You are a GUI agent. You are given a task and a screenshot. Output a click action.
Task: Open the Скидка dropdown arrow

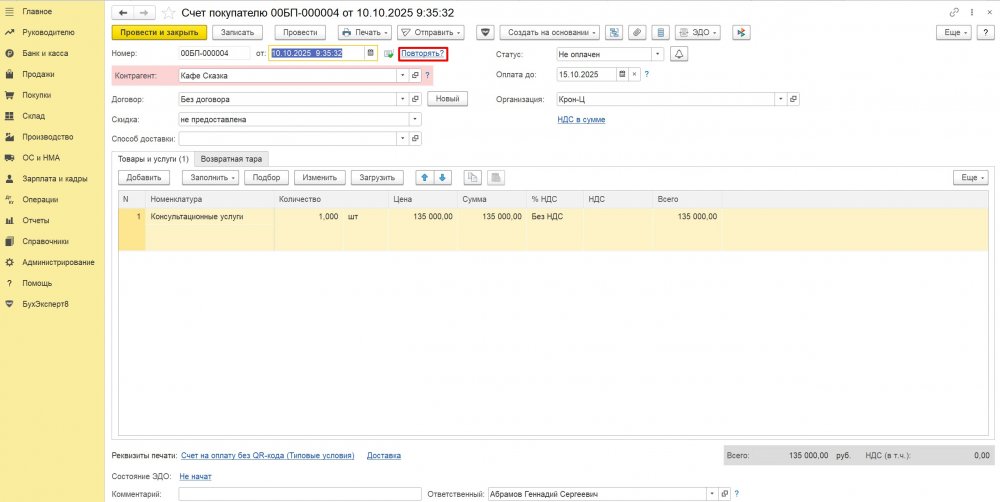(x=415, y=119)
